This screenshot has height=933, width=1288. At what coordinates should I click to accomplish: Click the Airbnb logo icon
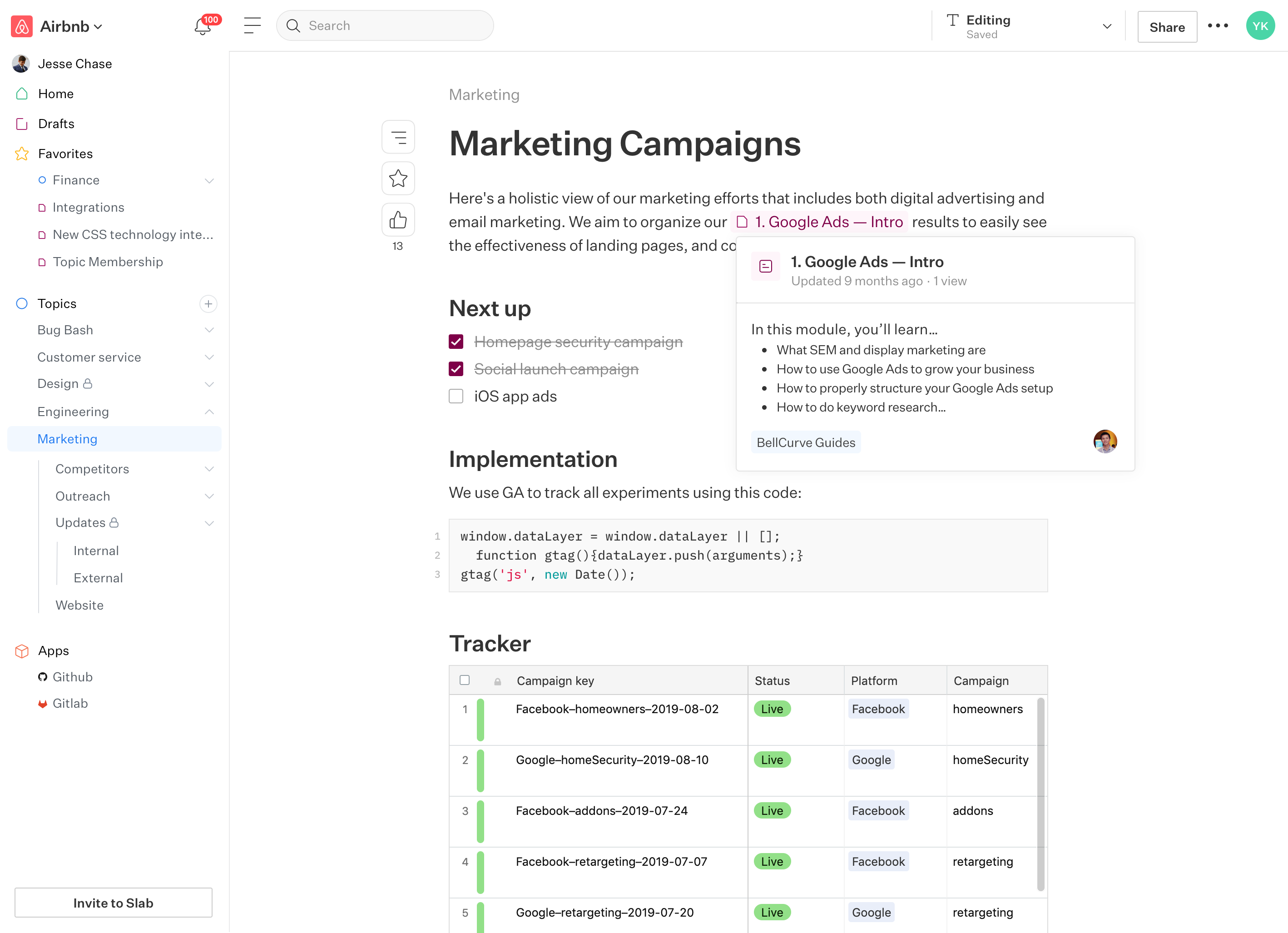click(22, 26)
